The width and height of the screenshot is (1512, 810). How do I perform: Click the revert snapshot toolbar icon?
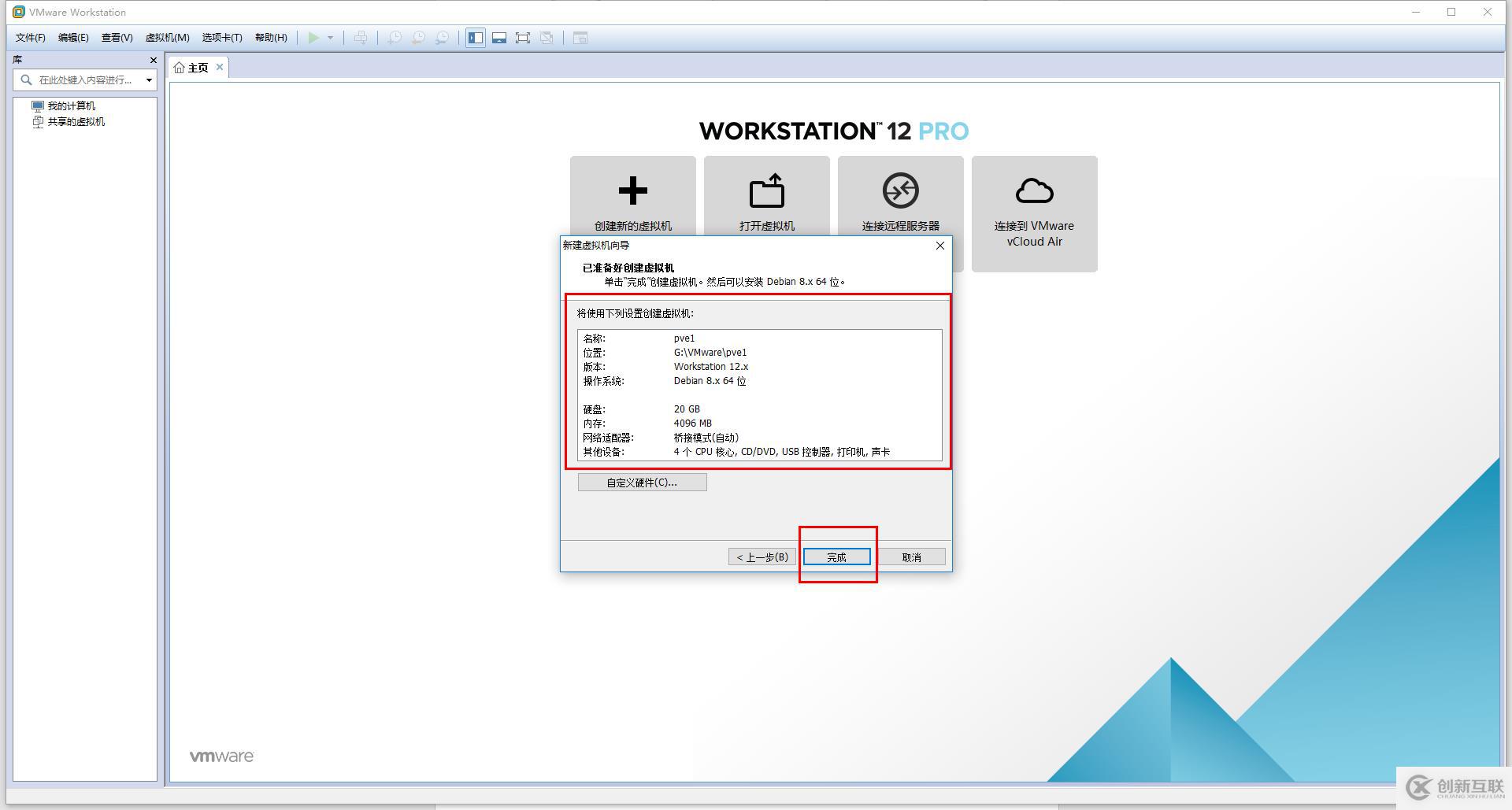click(418, 37)
